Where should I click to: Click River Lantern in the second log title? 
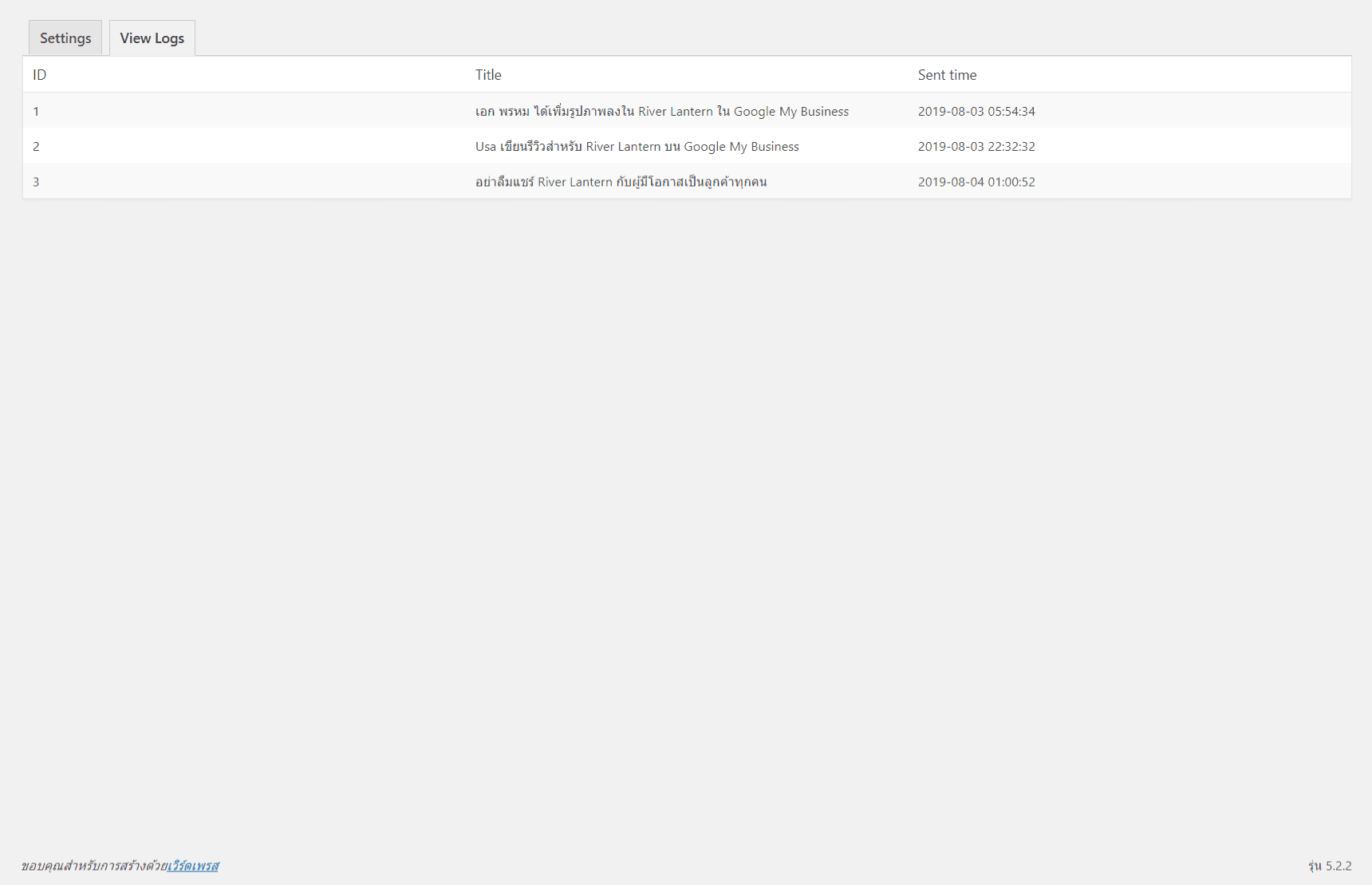point(623,147)
